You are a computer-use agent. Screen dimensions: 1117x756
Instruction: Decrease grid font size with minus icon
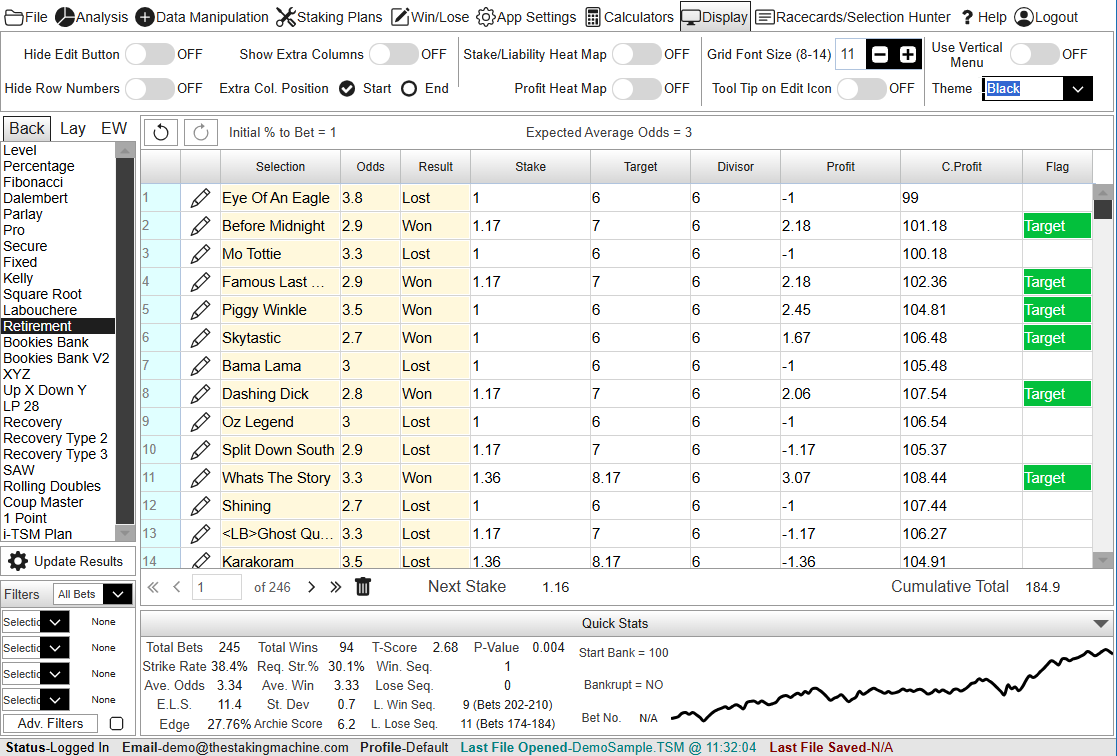click(x=880, y=55)
